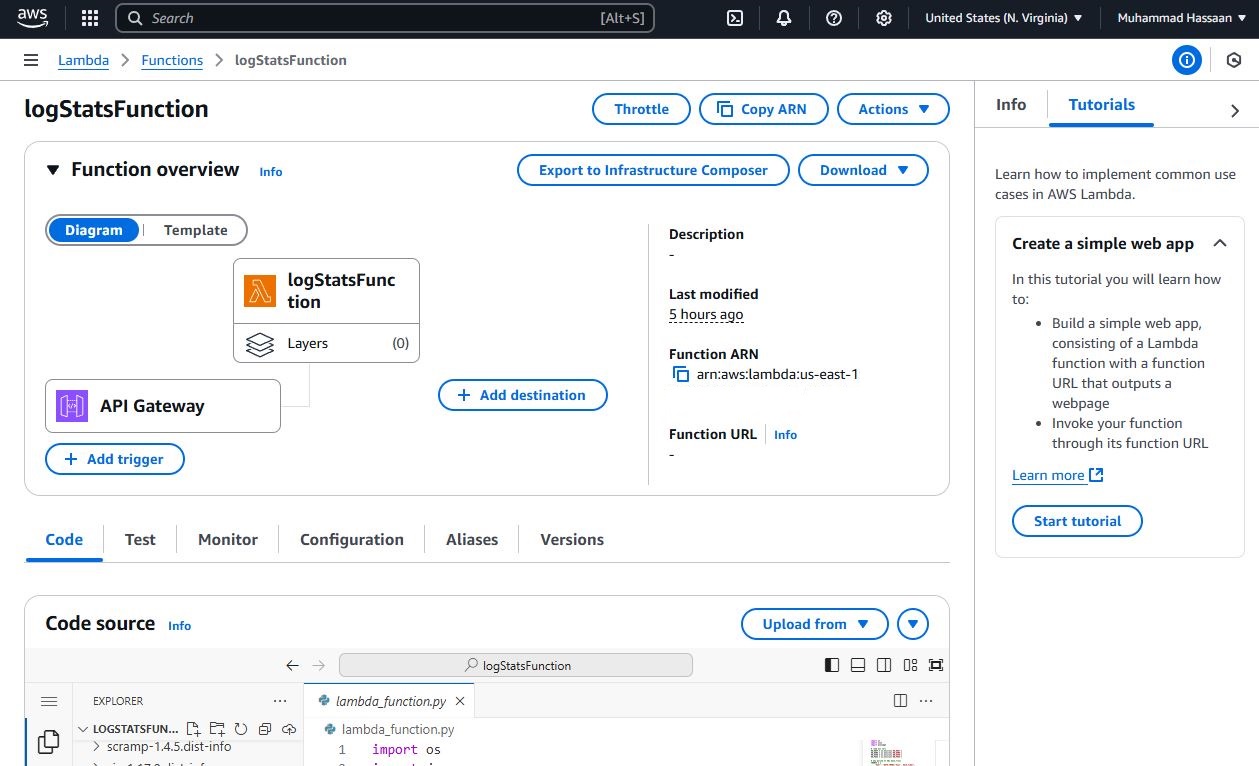Open the region selector United States (N. Virginia)
Screen dimensions: 1259x766
coord(1004,18)
